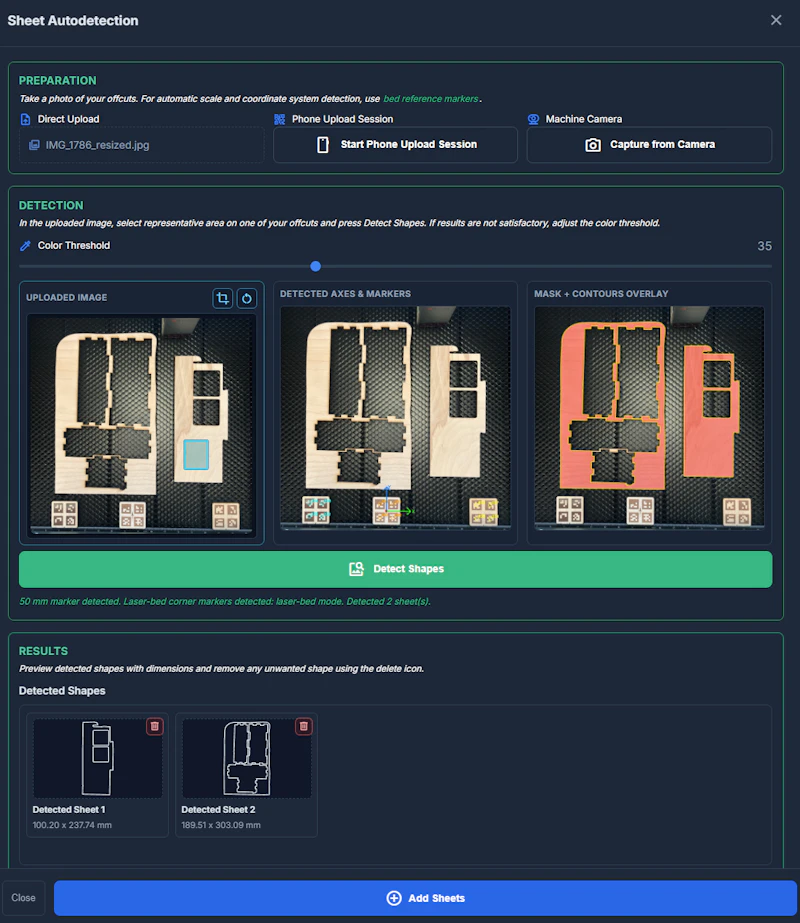Click the dimensions 100.20 x 237.74 mm

point(72,825)
